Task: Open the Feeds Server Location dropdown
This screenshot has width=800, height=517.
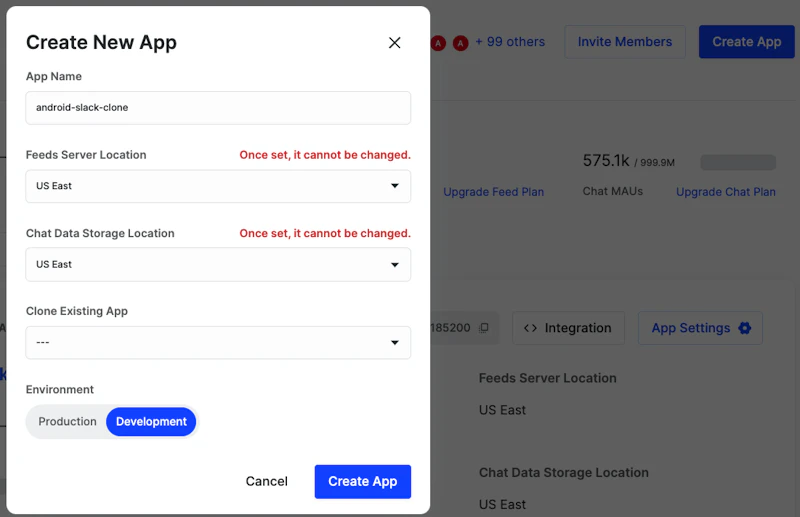Action: coord(218,186)
